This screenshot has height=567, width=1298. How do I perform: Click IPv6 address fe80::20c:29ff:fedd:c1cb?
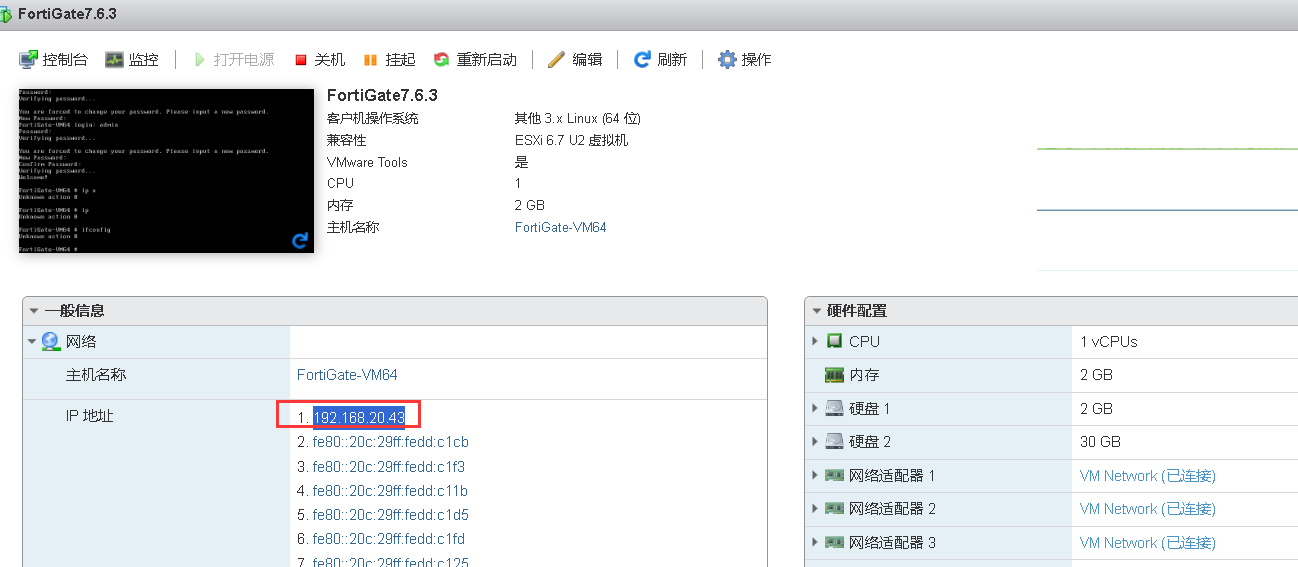click(390, 442)
